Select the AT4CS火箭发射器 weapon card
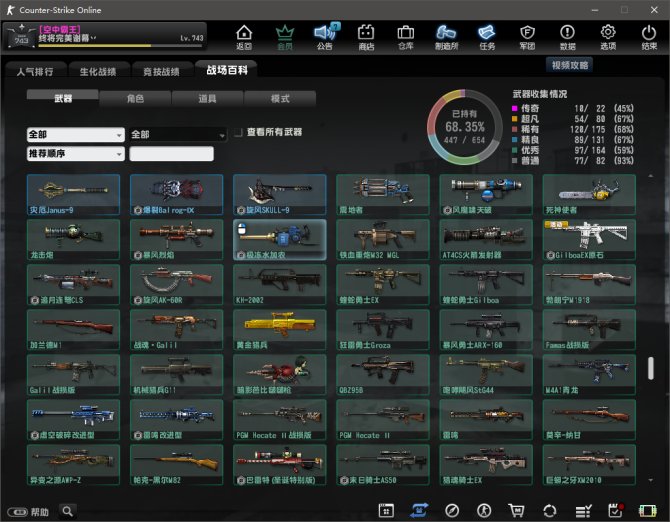The image size is (670, 522). (x=486, y=239)
